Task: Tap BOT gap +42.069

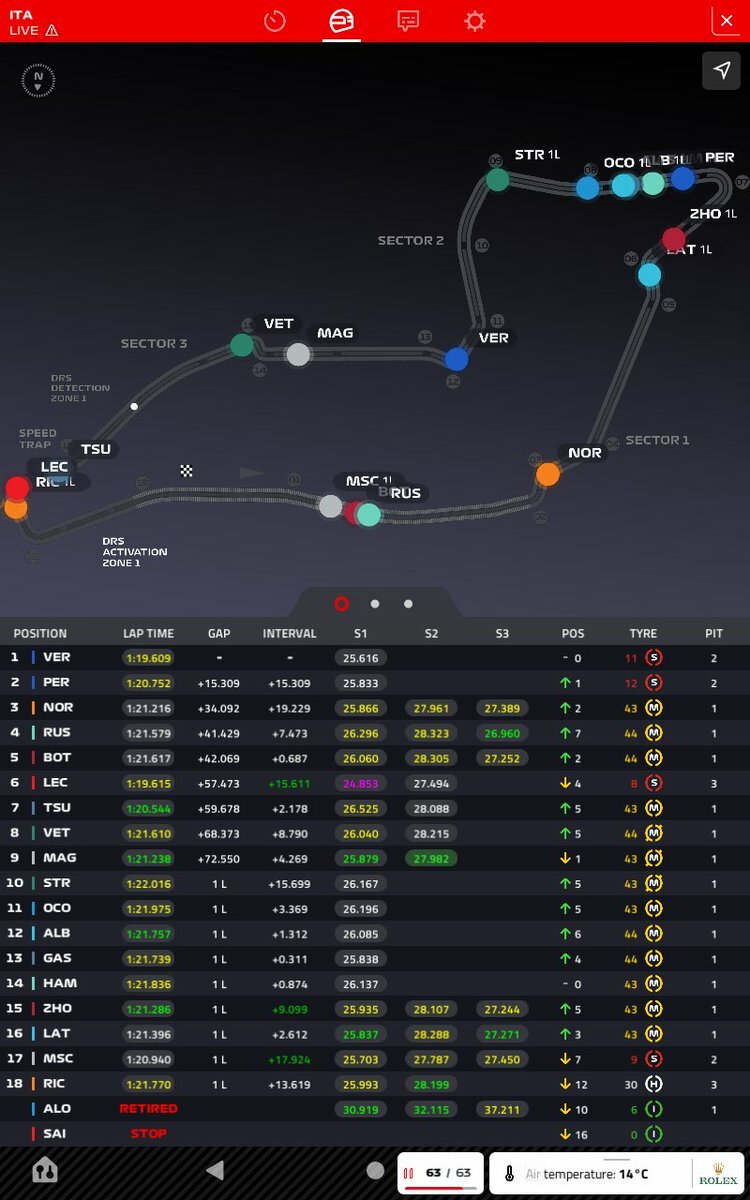Action: 219,758
